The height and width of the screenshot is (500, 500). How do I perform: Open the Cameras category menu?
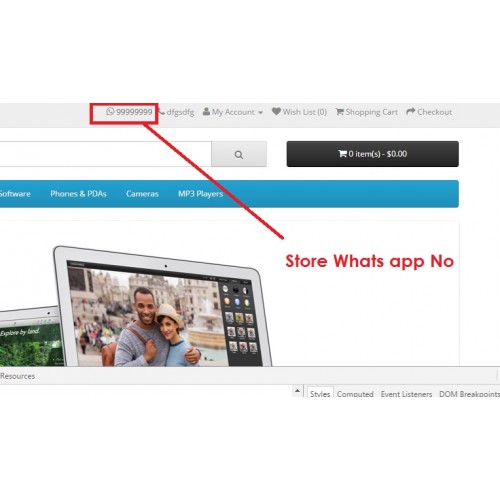pos(142,194)
